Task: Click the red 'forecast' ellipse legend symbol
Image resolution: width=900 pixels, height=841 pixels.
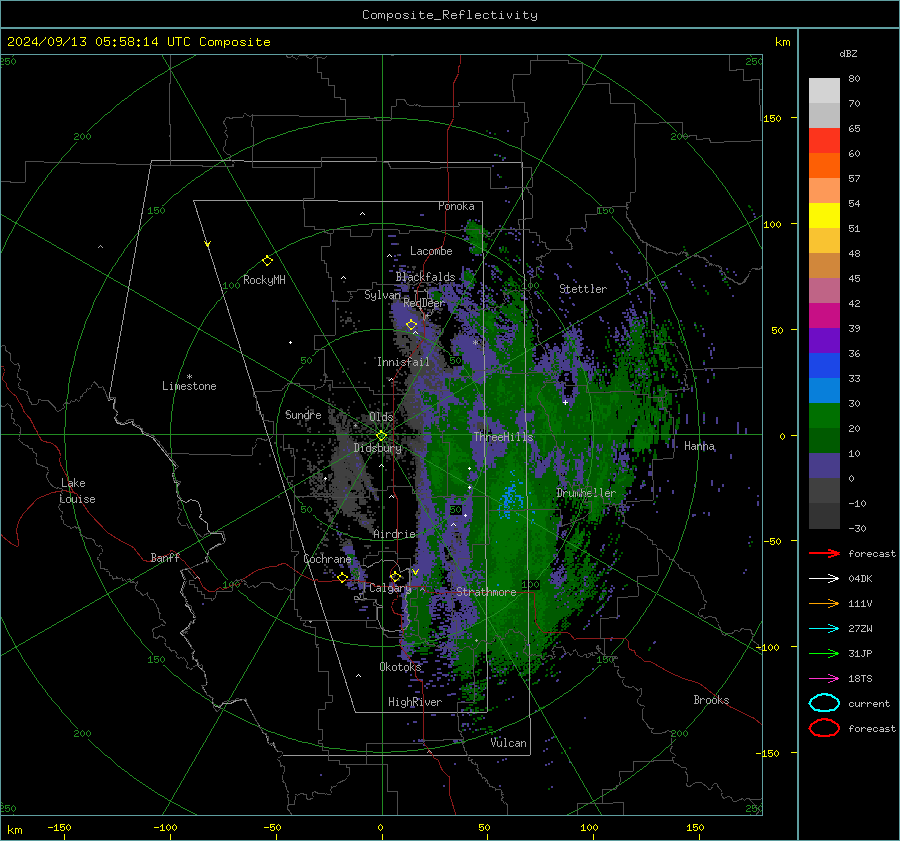Action: [824, 728]
